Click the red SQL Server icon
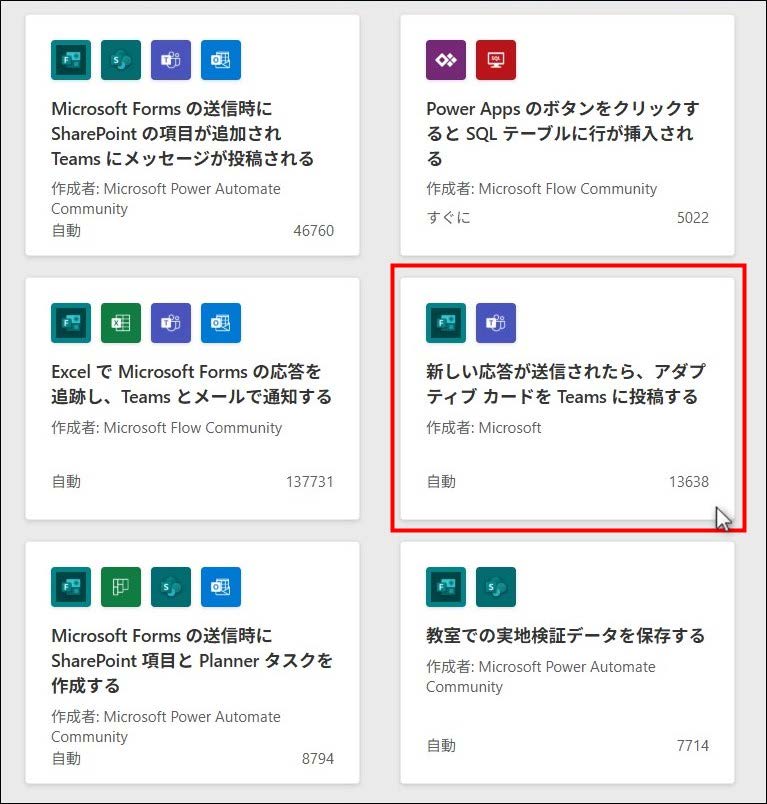767x804 pixels. pos(496,60)
